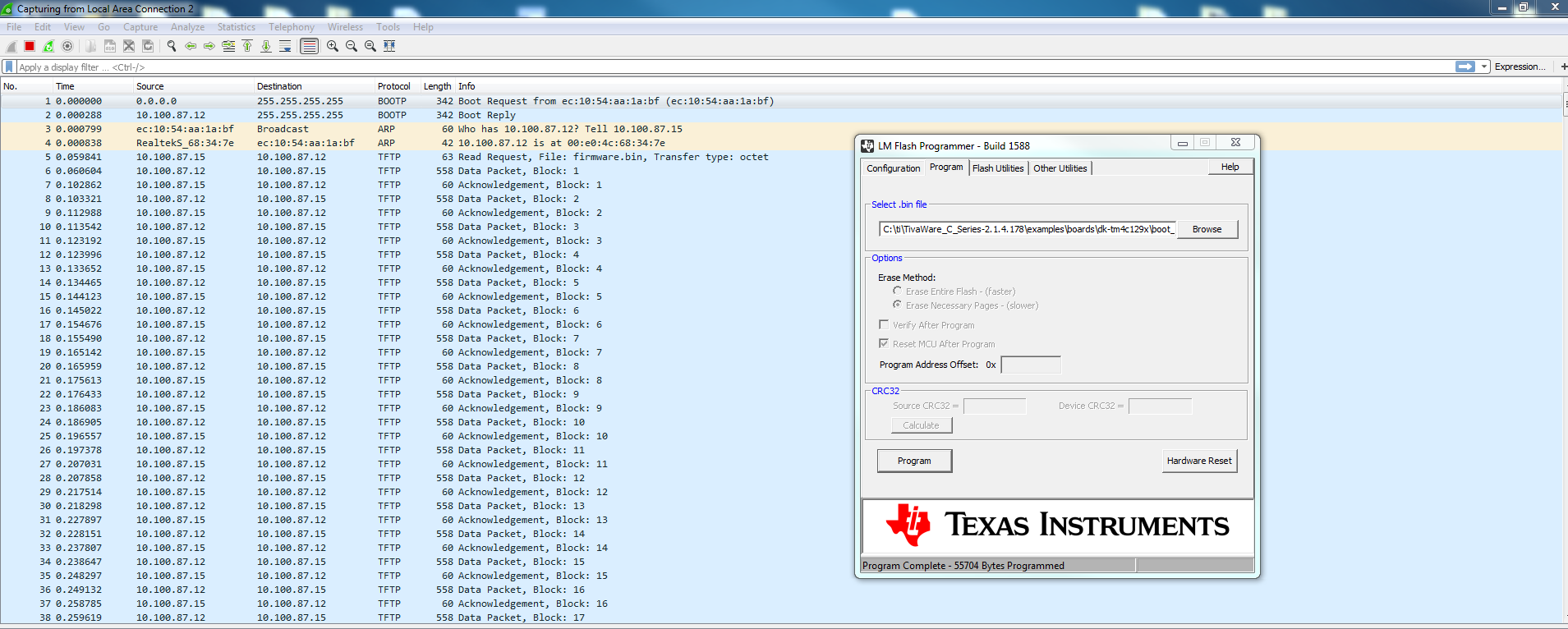Select the 'Boot Reply' packet row
Screen dimensions: 1568x629
pos(780,115)
